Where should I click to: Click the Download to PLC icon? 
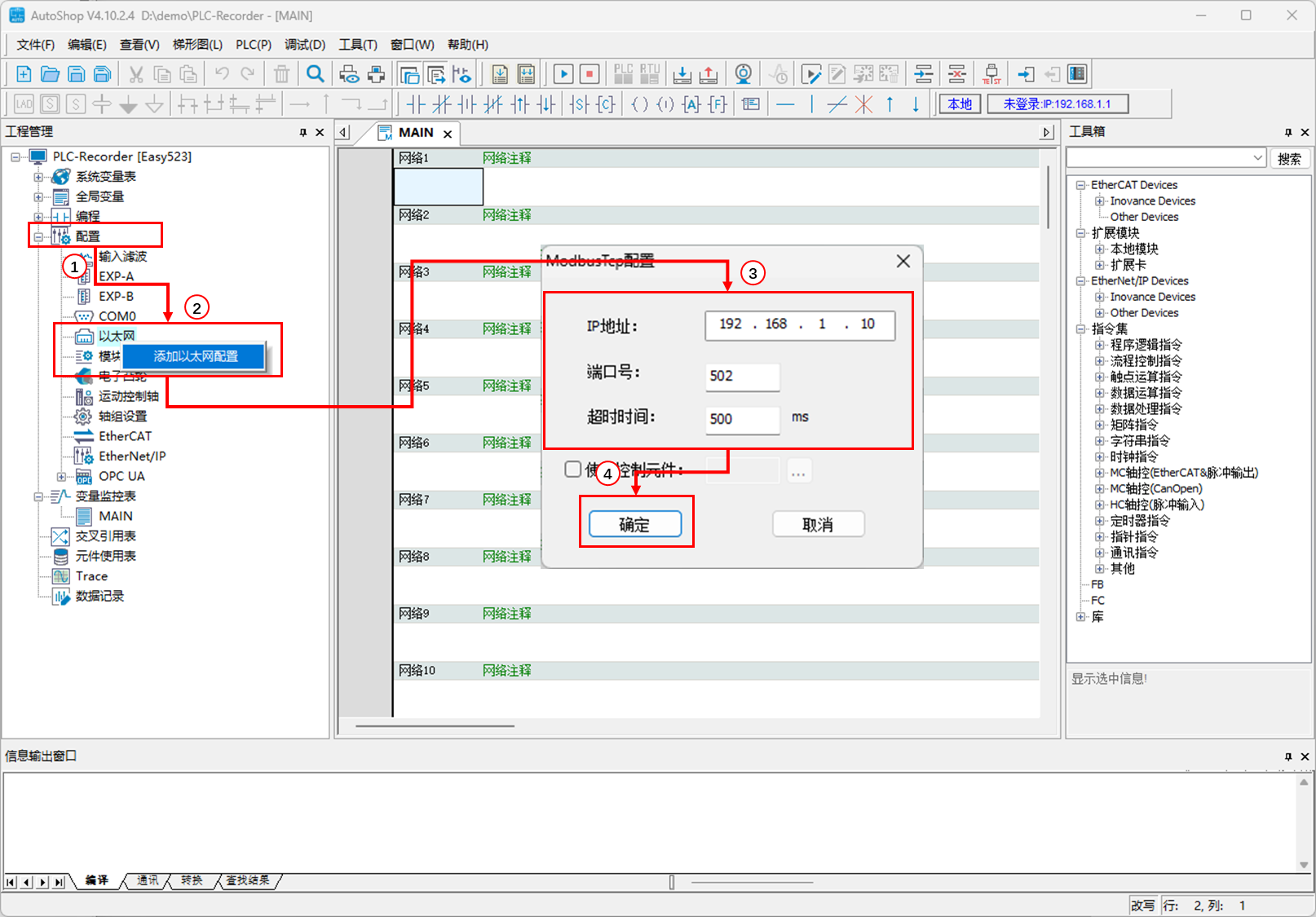(x=682, y=74)
